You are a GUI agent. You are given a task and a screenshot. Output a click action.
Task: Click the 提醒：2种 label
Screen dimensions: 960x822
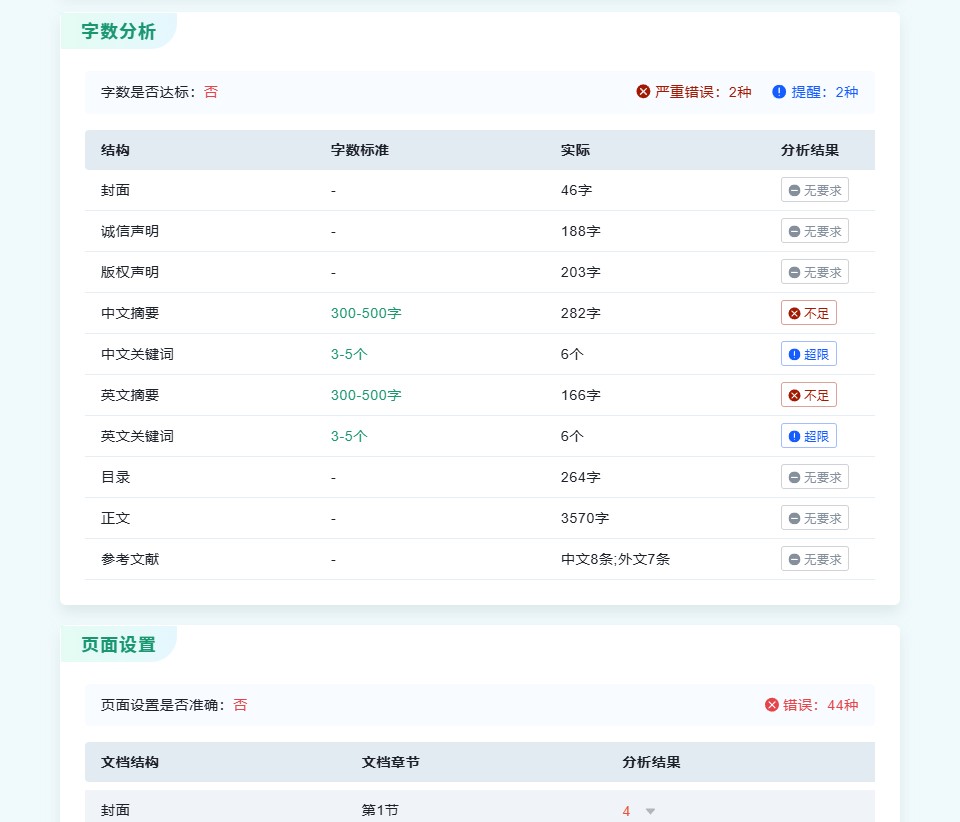click(x=825, y=92)
